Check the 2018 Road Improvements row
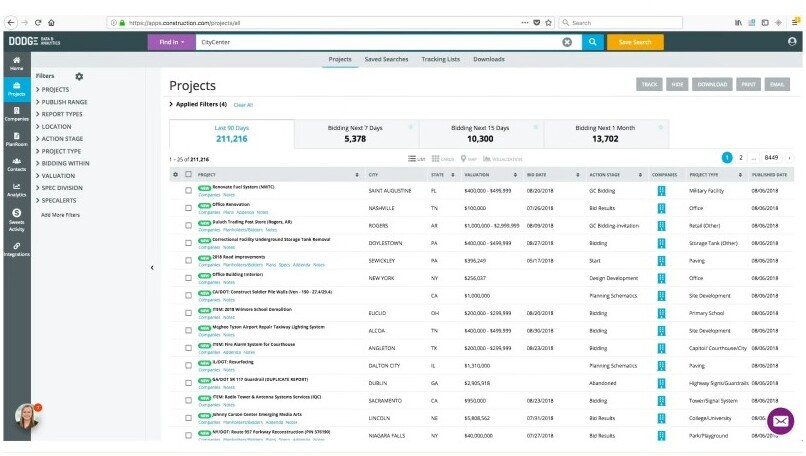This screenshot has width=806, height=456. tap(188, 260)
